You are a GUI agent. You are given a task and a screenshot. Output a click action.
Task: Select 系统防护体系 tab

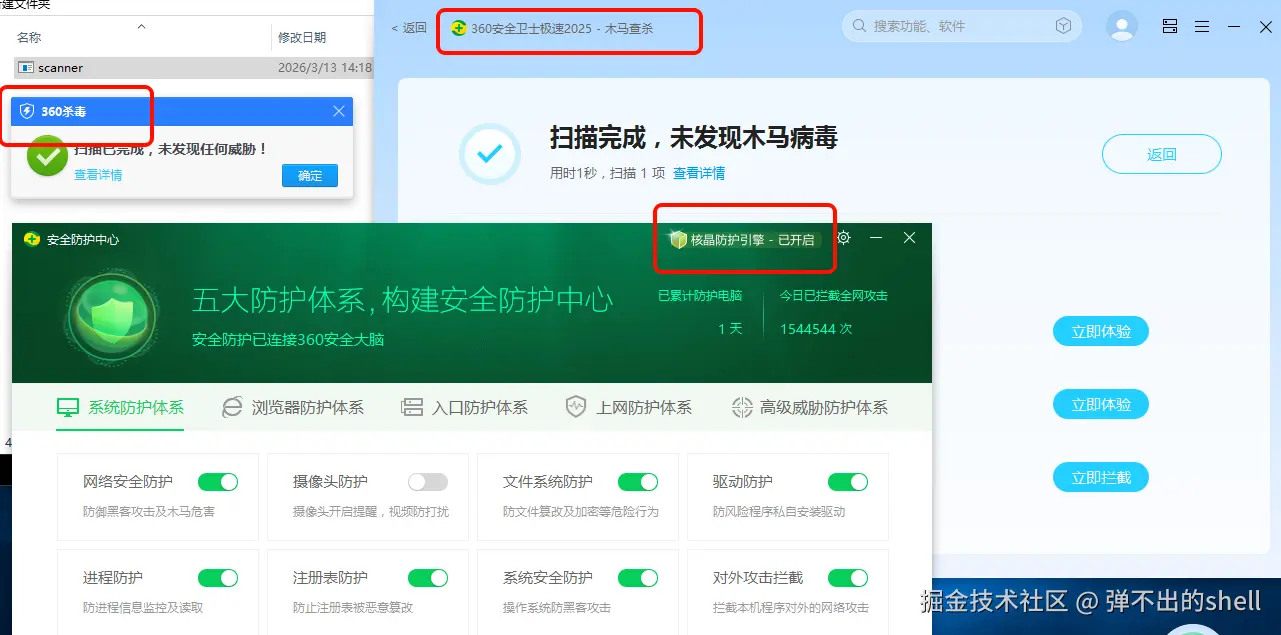tap(120, 407)
